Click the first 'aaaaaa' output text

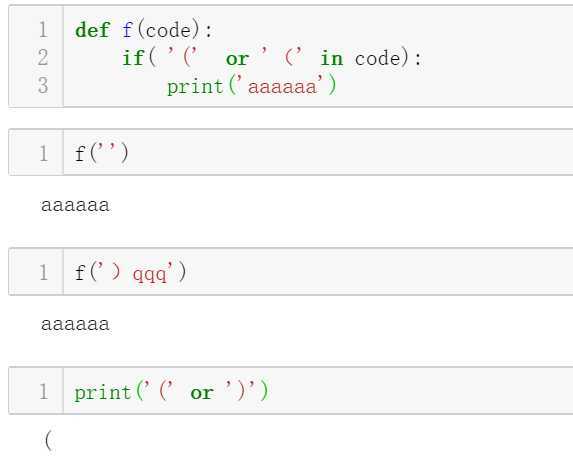click(75, 205)
